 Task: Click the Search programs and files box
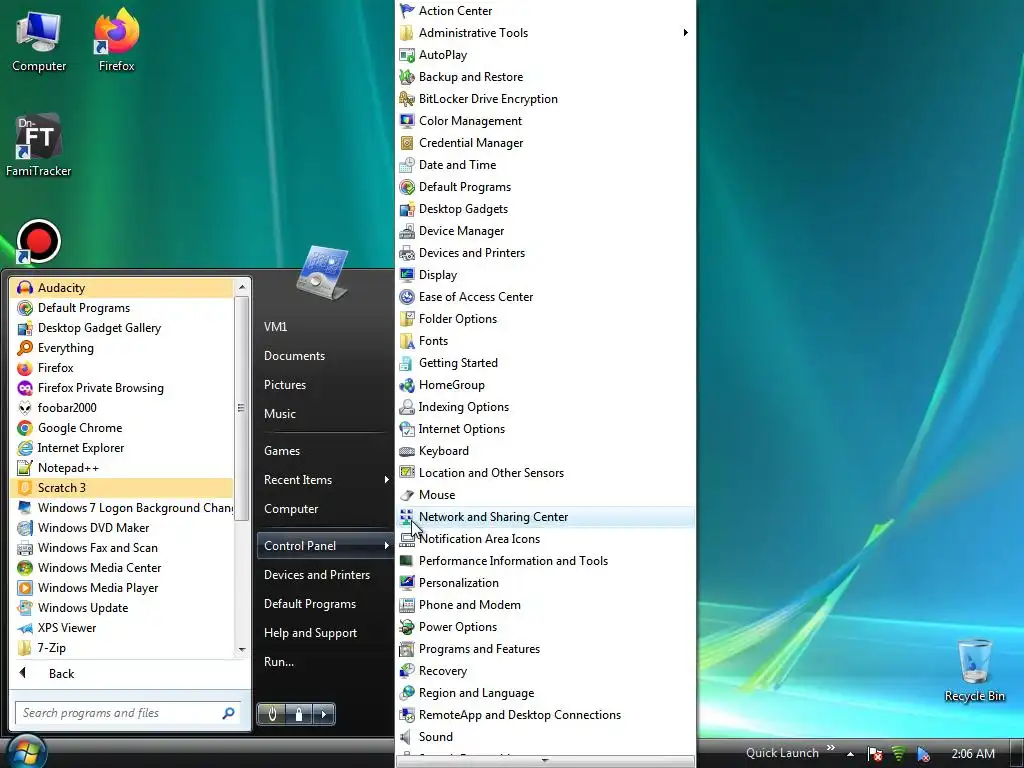[x=128, y=713]
